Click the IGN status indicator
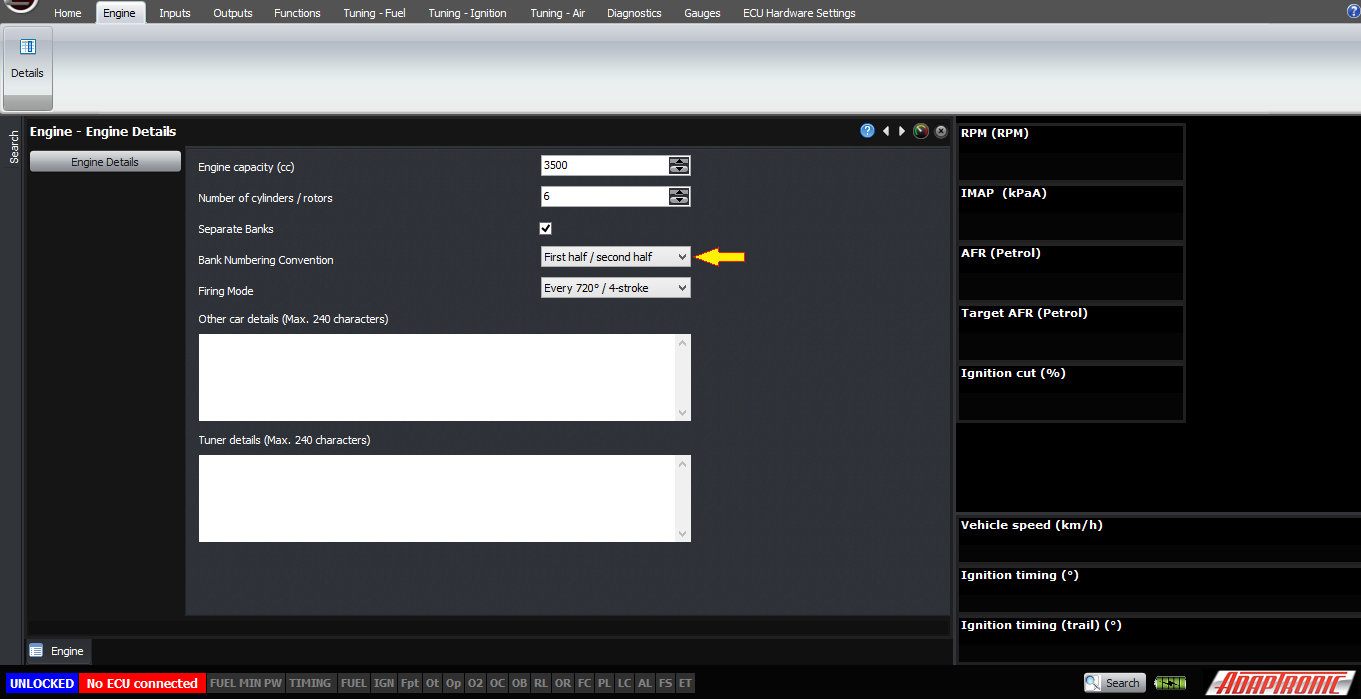The width and height of the screenshot is (1361, 699). click(384, 684)
